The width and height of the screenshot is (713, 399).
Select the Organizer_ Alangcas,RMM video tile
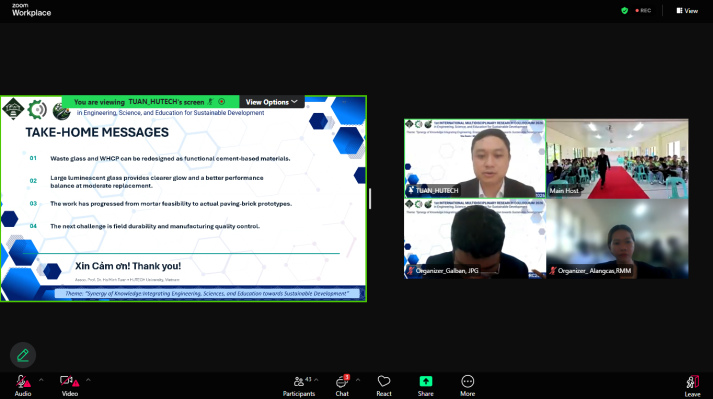click(617, 239)
